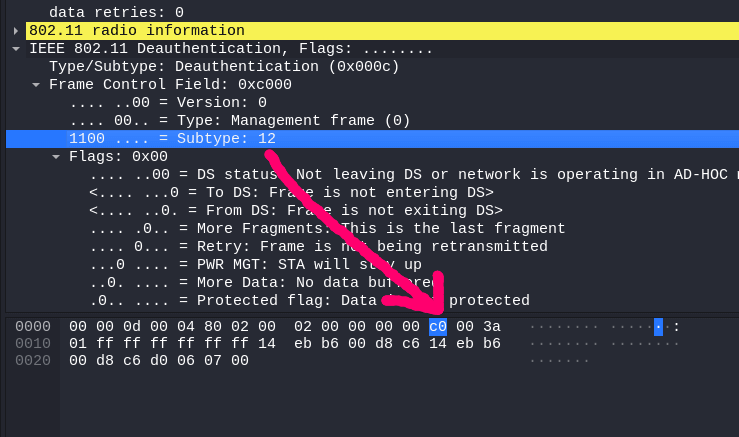739x437 pixels.
Task: Select the More Fragments flag row
Action: point(327,228)
